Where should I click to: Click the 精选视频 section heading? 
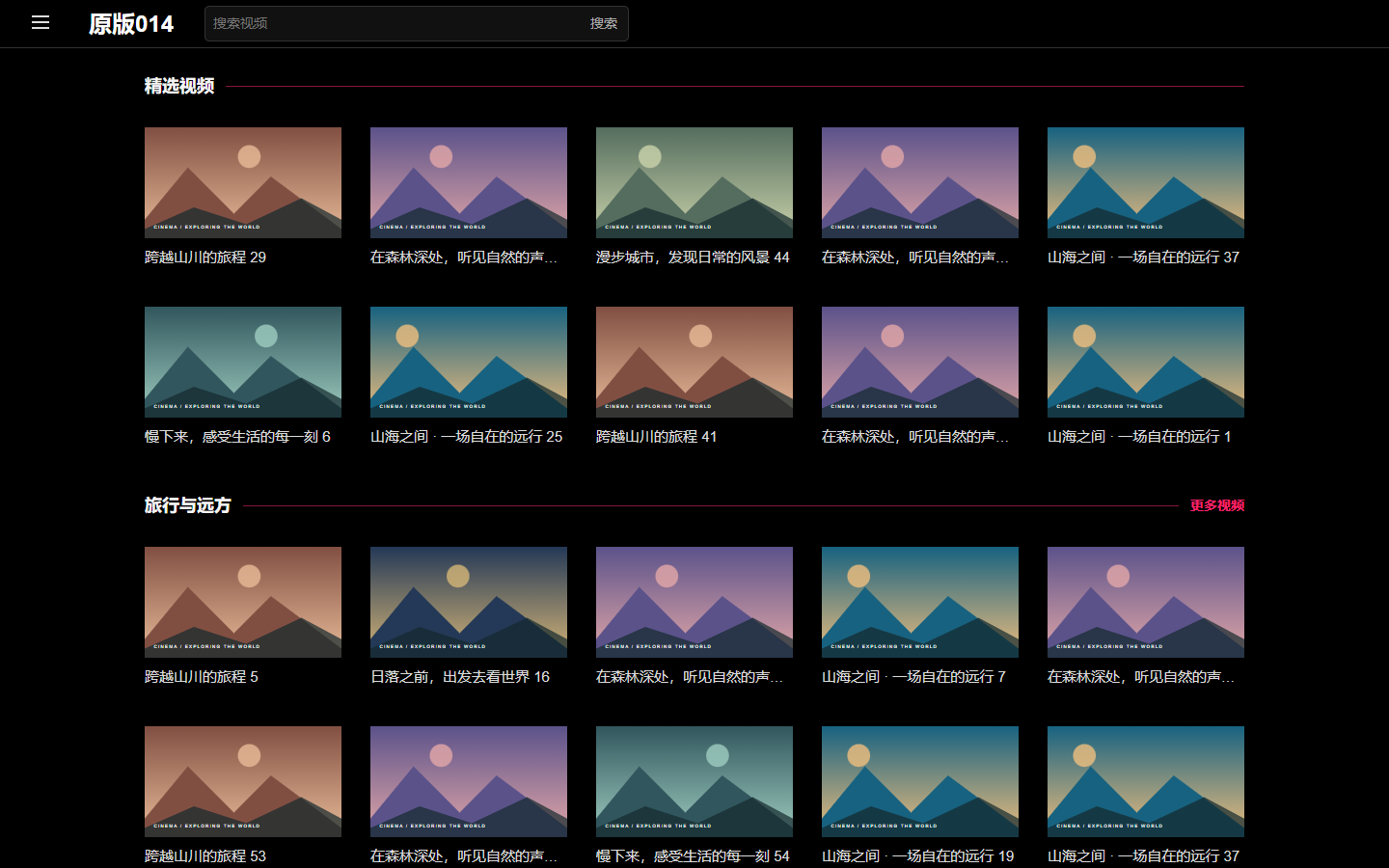tap(179, 86)
